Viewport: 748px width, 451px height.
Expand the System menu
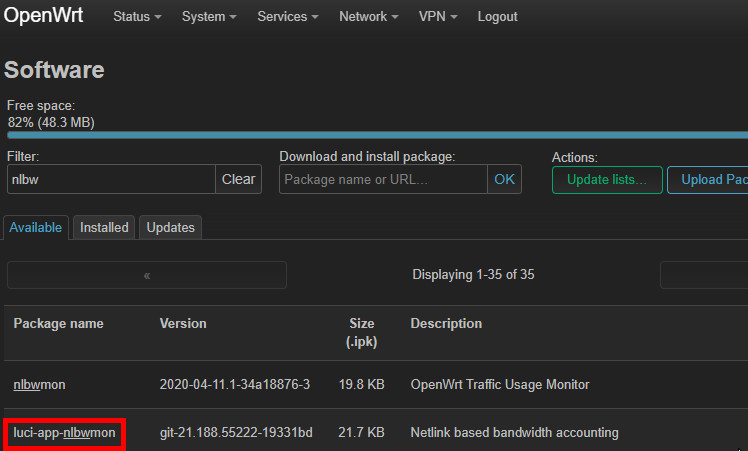tap(209, 17)
